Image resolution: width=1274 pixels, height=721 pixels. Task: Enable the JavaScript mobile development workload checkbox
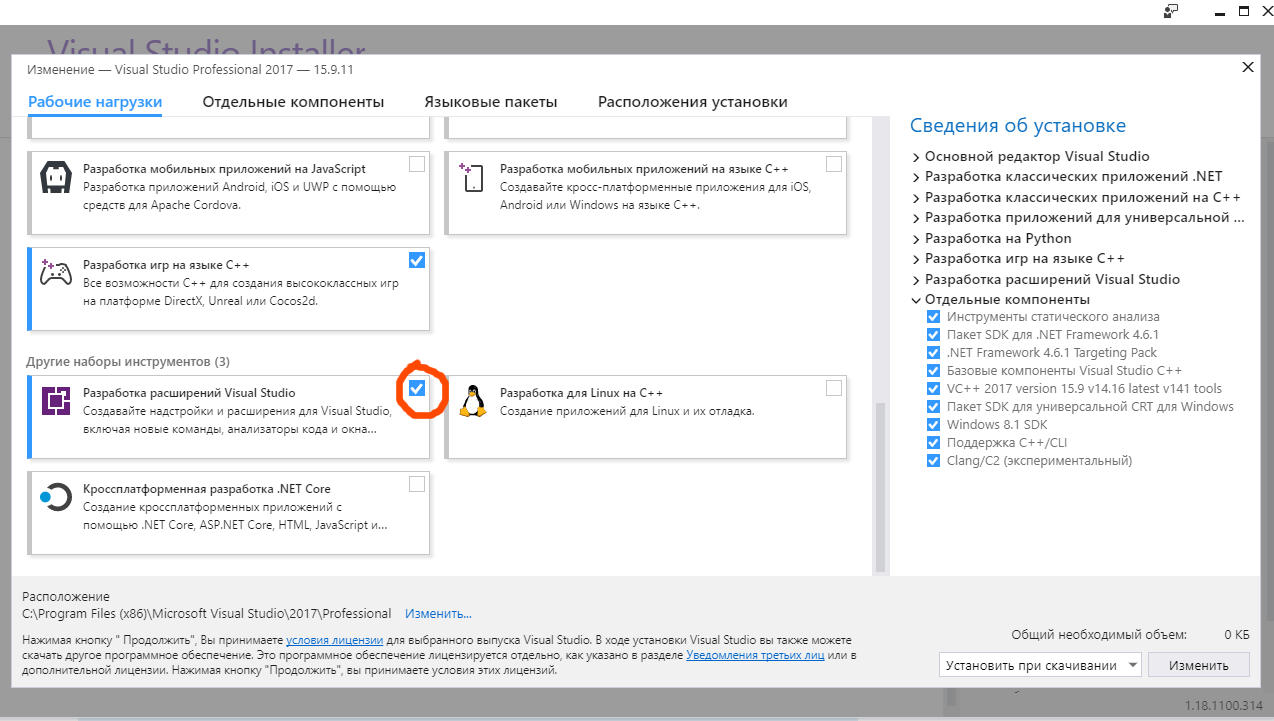(417, 164)
